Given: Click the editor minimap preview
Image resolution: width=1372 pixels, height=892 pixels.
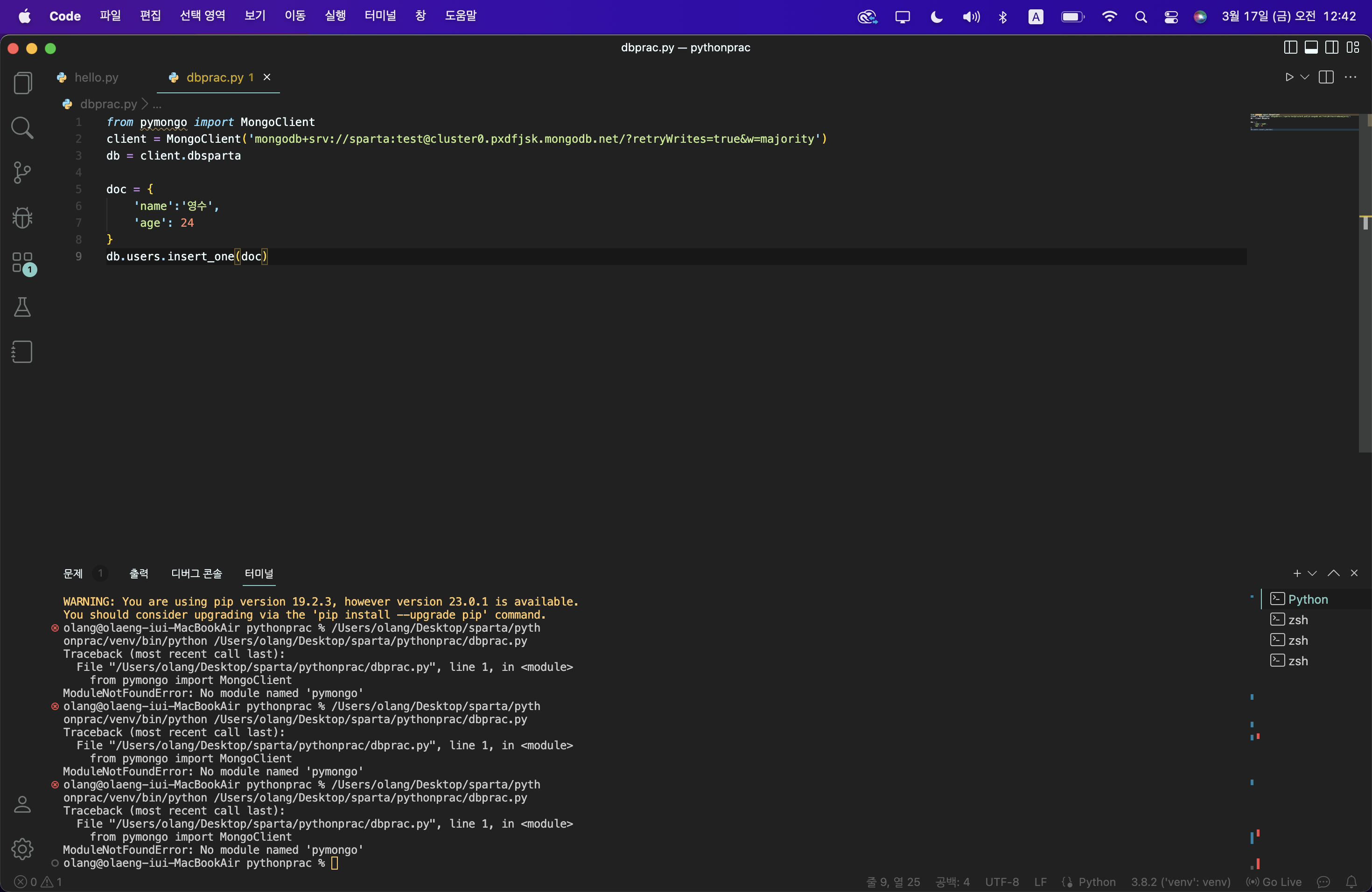Looking at the screenshot, I should [1304, 122].
